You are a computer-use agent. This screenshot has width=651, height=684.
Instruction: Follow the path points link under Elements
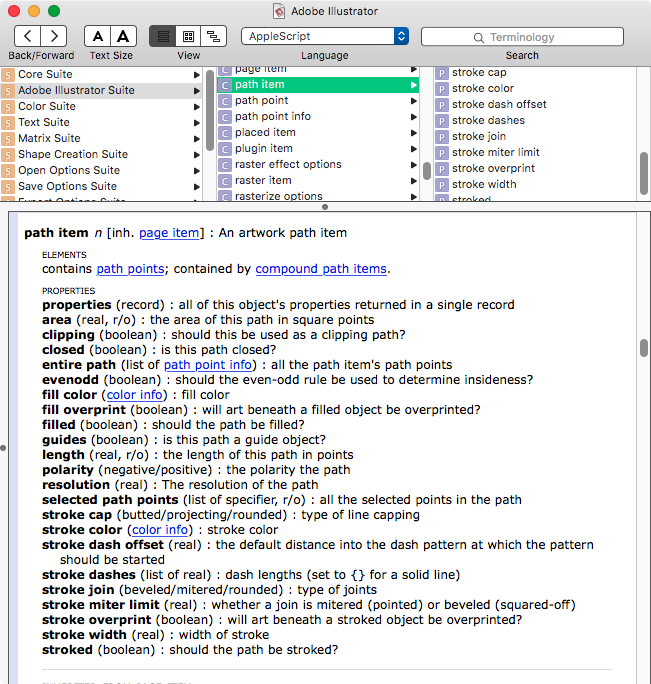[130, 269]
